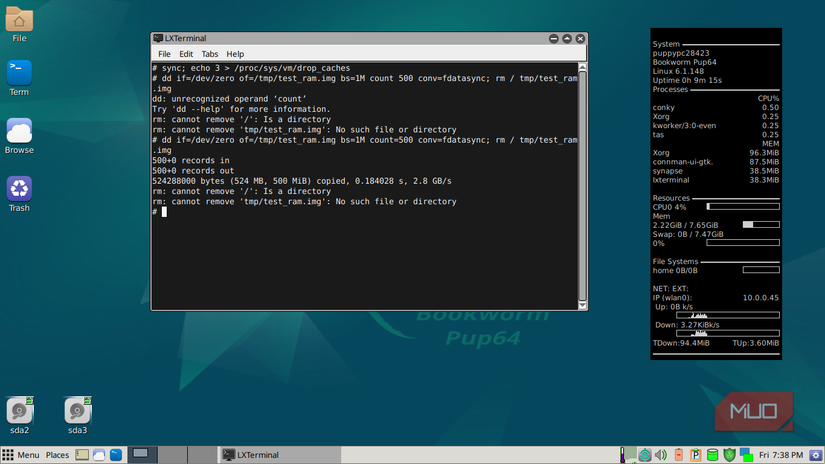The image size is (825, 464).
Task: Open the teal network target tray icon
Action: point(645,455)
